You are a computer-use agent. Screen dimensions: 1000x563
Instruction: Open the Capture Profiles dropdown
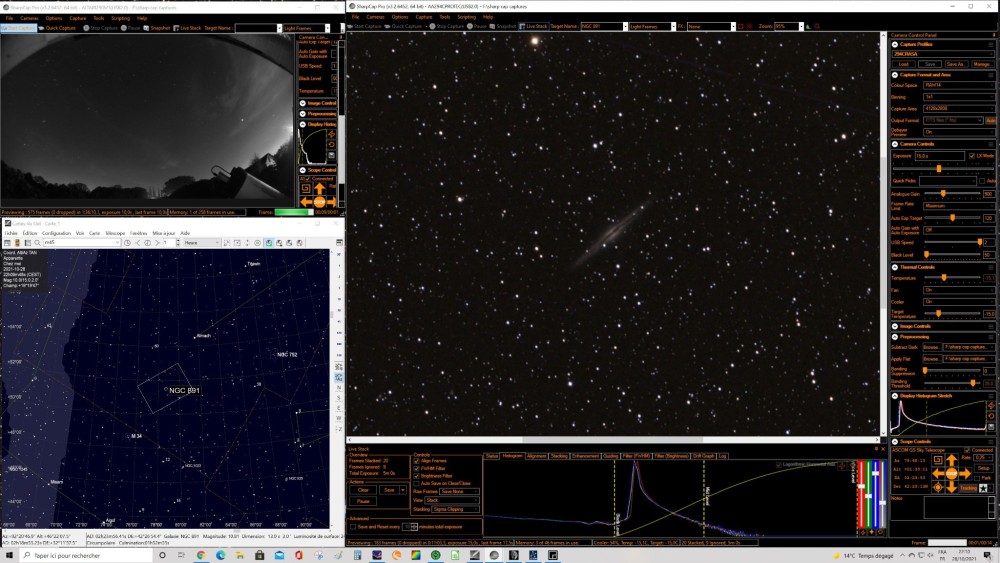(943, 54)
